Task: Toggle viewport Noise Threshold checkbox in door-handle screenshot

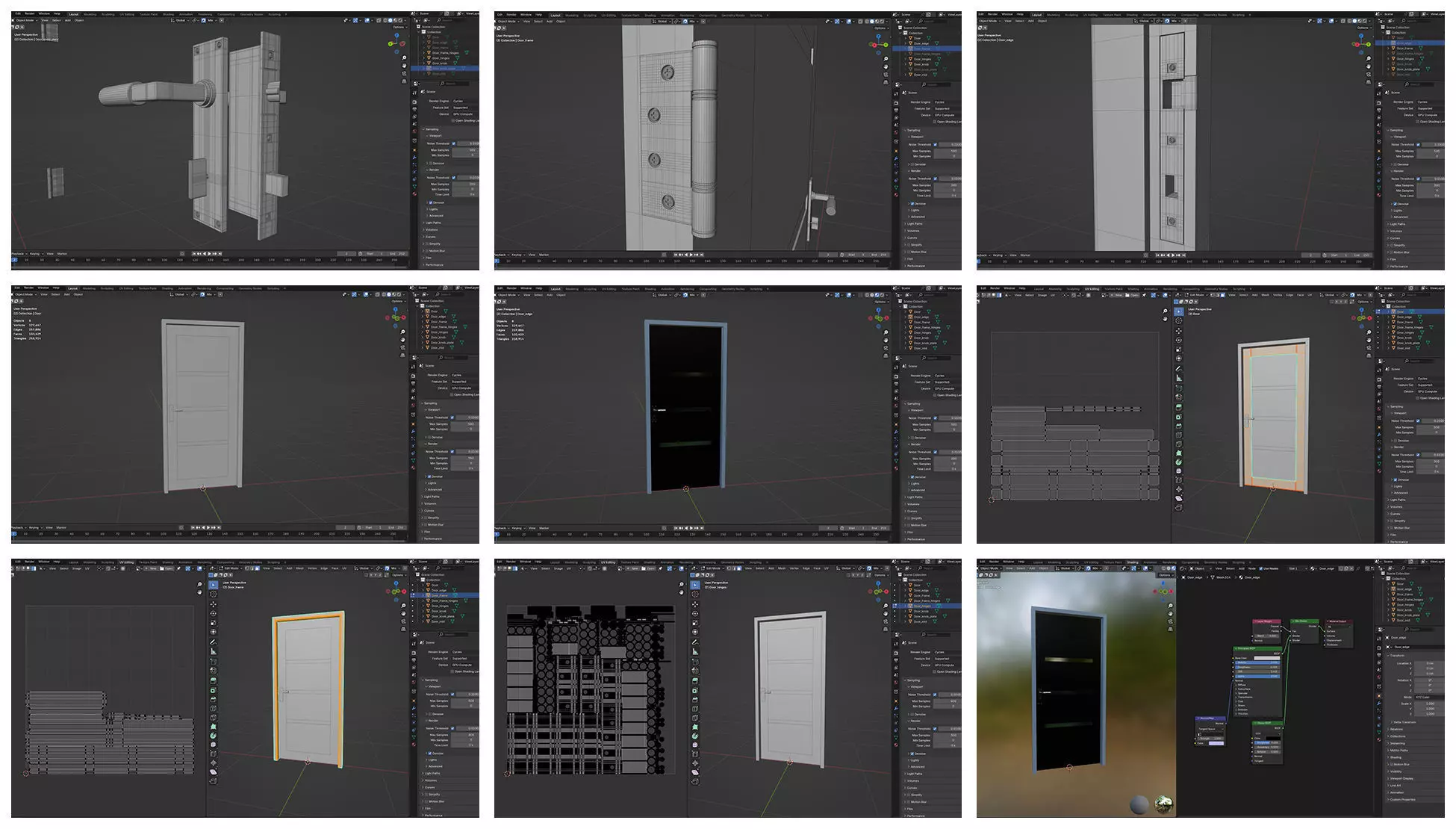Action: [453, 143]
